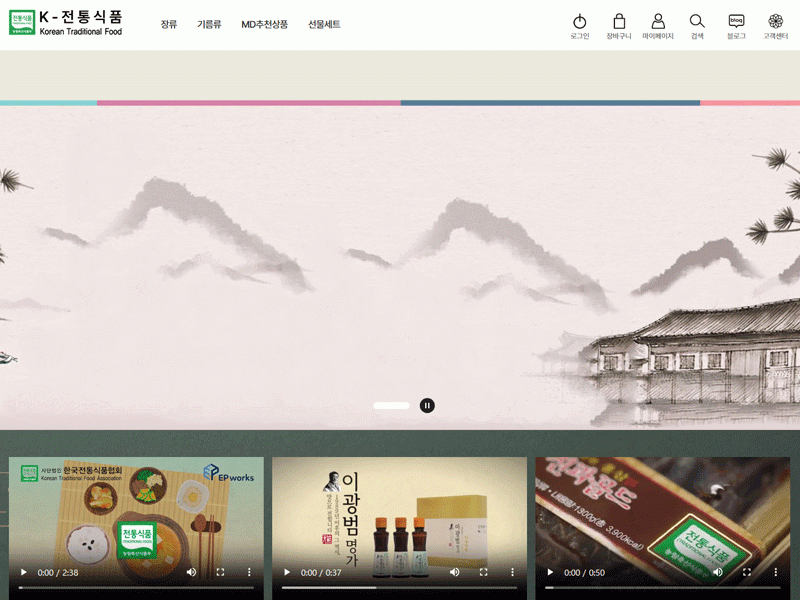This screenshot has width=800, height=600.
Task: Open more options on first video
Action: pyautogui.click(x=248, y=573)
